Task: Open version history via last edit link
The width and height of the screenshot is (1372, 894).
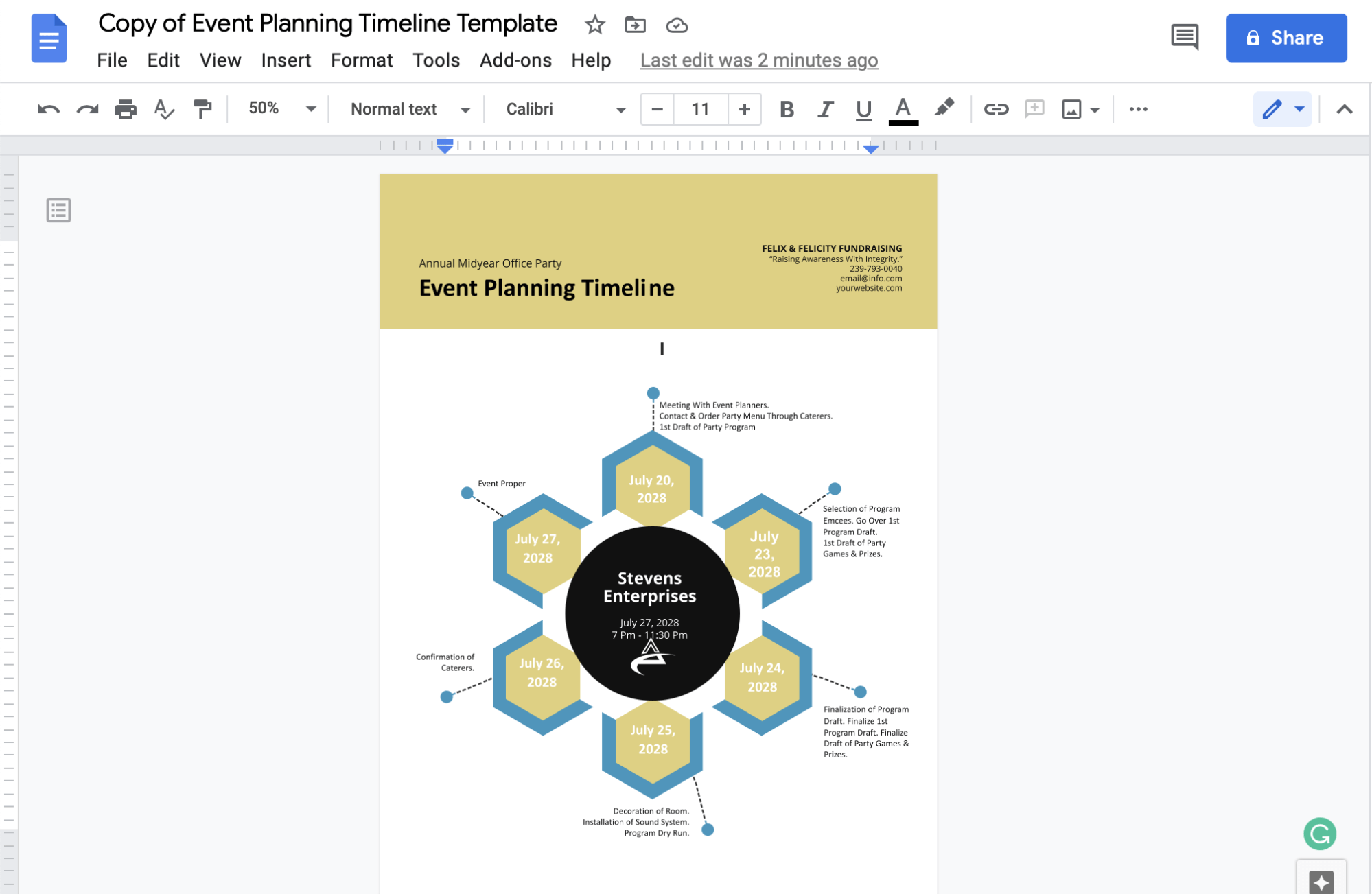Action: tap(758, 60)
